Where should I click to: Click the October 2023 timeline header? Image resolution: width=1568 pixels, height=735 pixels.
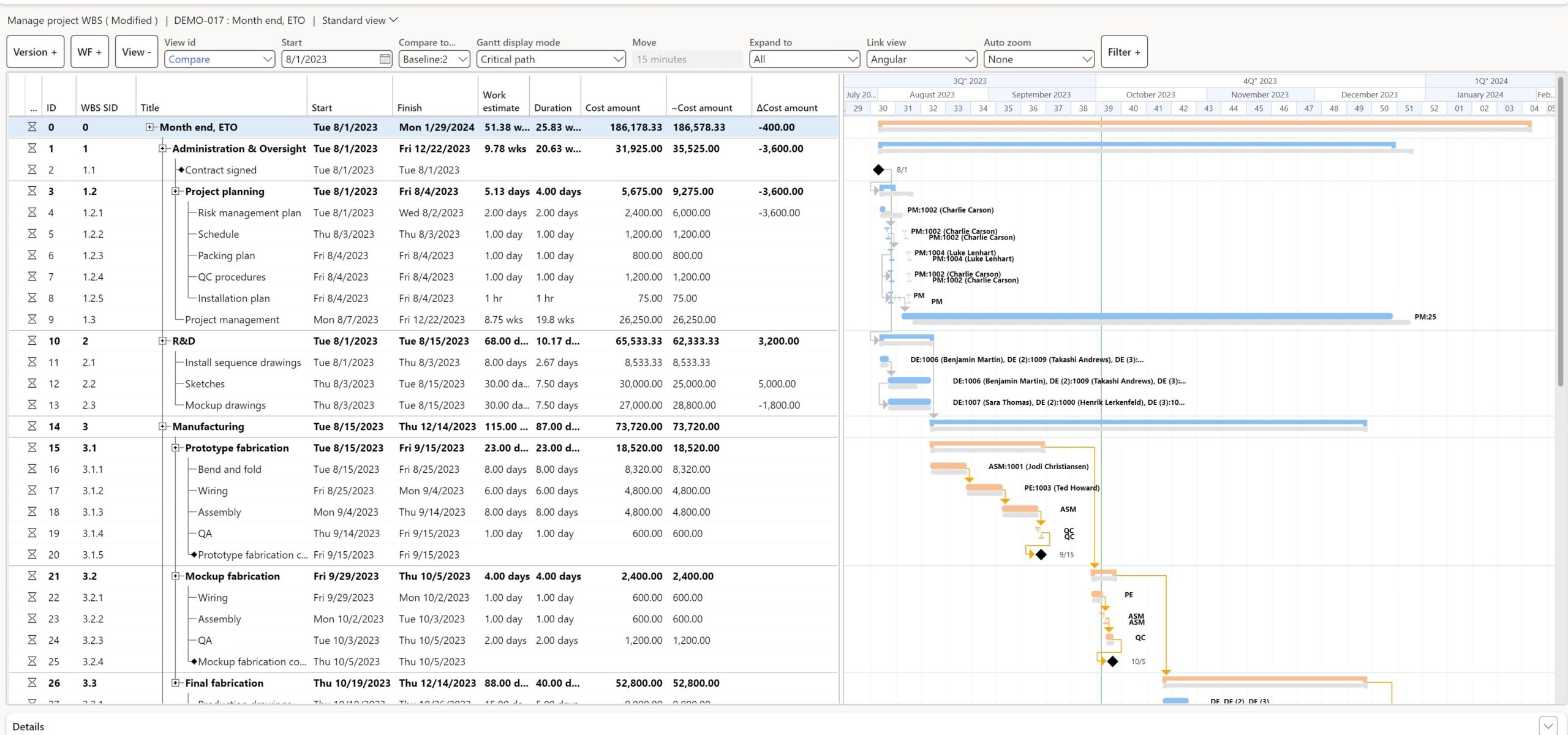point(1150,94)
